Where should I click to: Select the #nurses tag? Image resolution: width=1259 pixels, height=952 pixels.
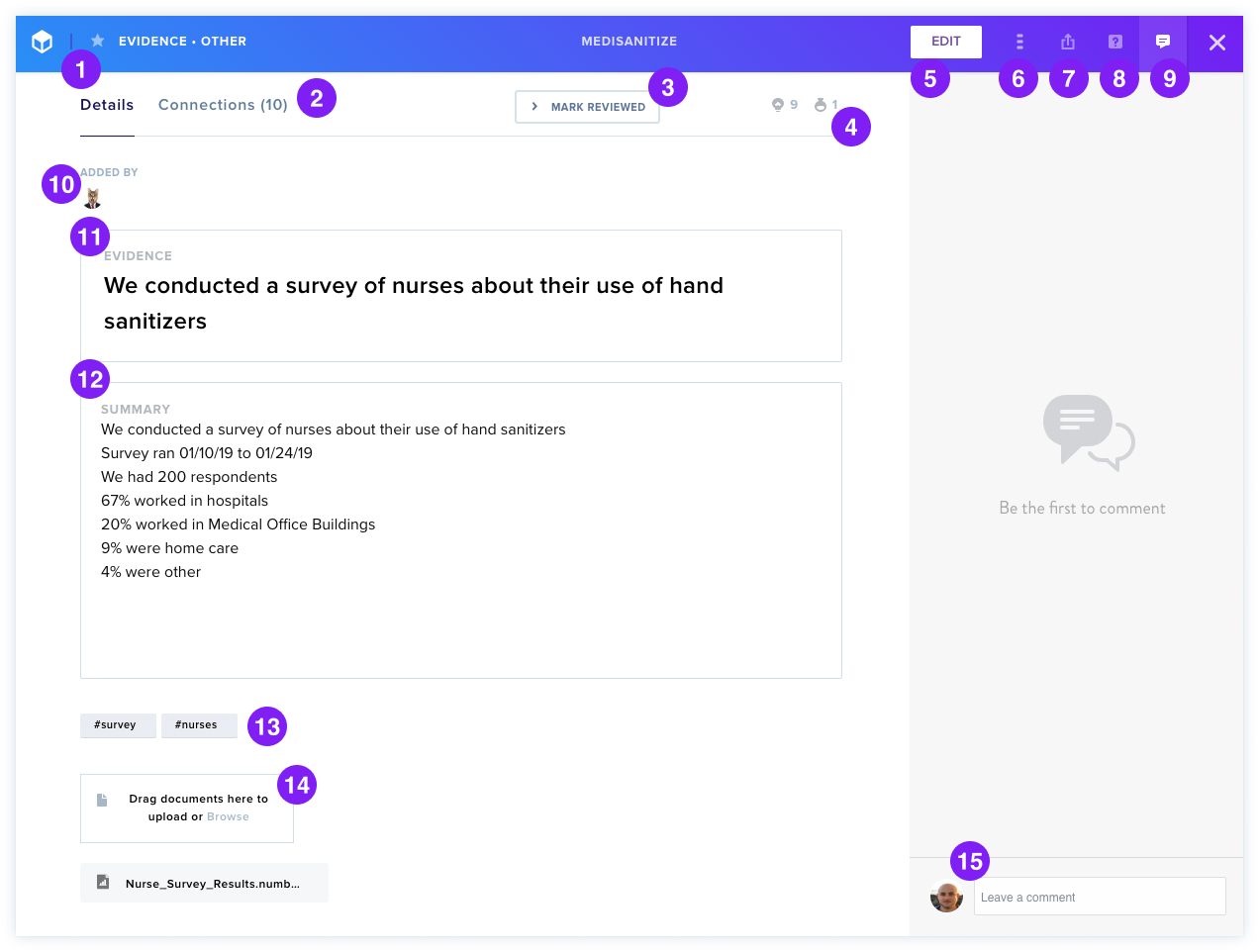click(x=199, y=725)
